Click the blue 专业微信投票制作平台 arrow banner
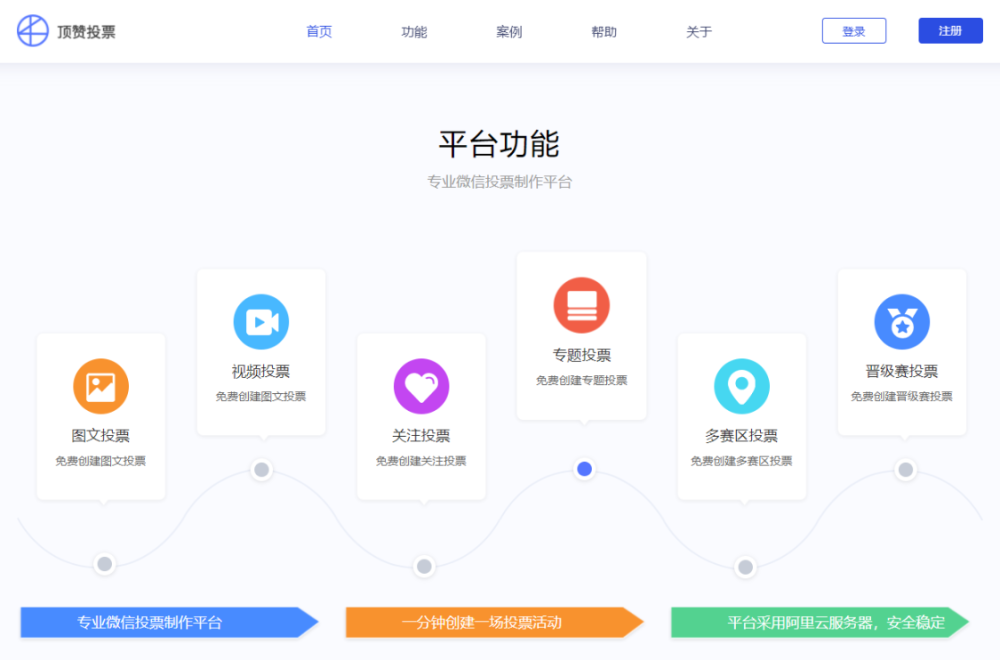This screenshot has height=660, width=1000. point(170,622)
